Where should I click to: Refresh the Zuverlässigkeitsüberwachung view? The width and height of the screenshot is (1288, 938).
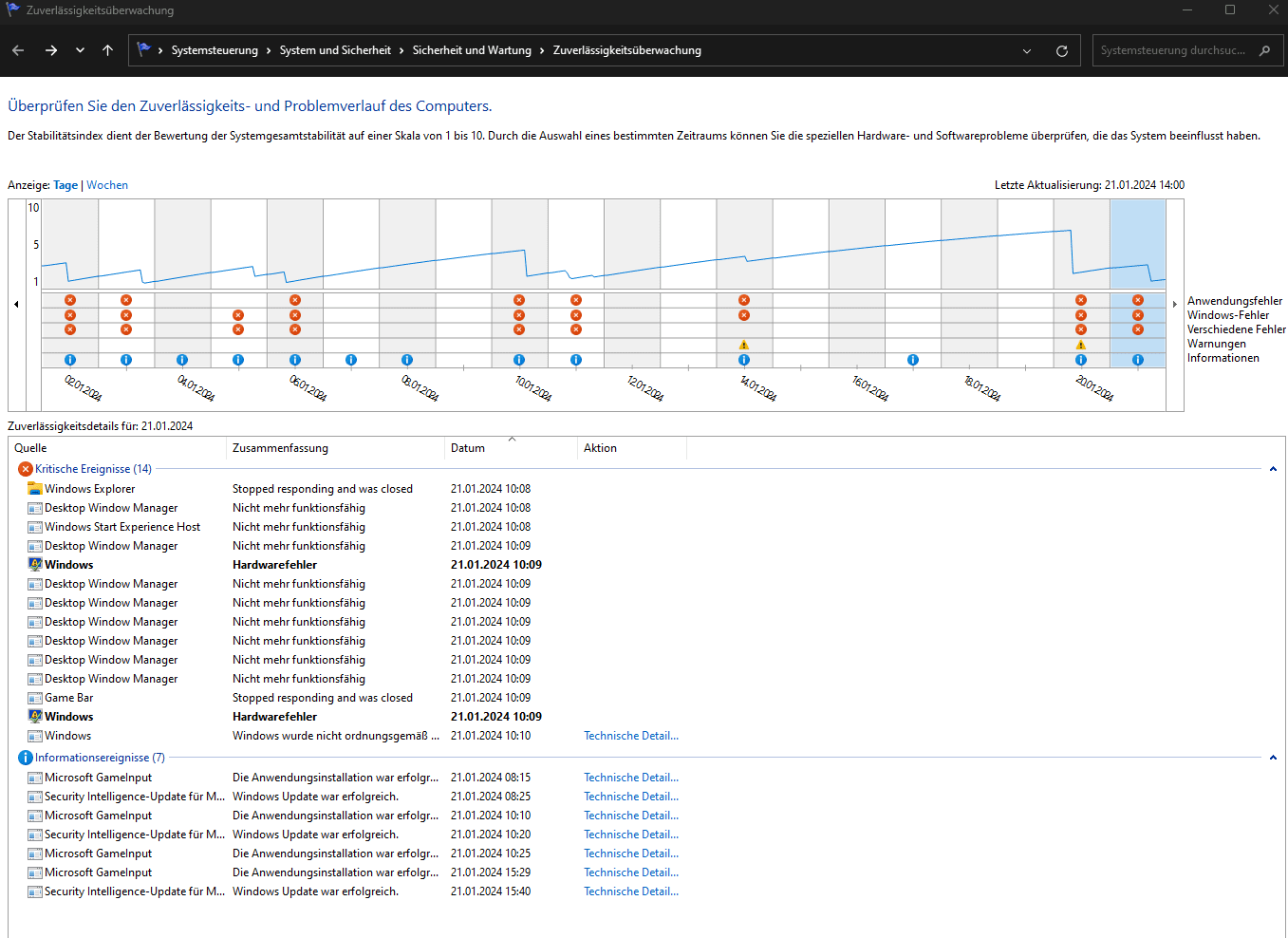click(1062, 51)
